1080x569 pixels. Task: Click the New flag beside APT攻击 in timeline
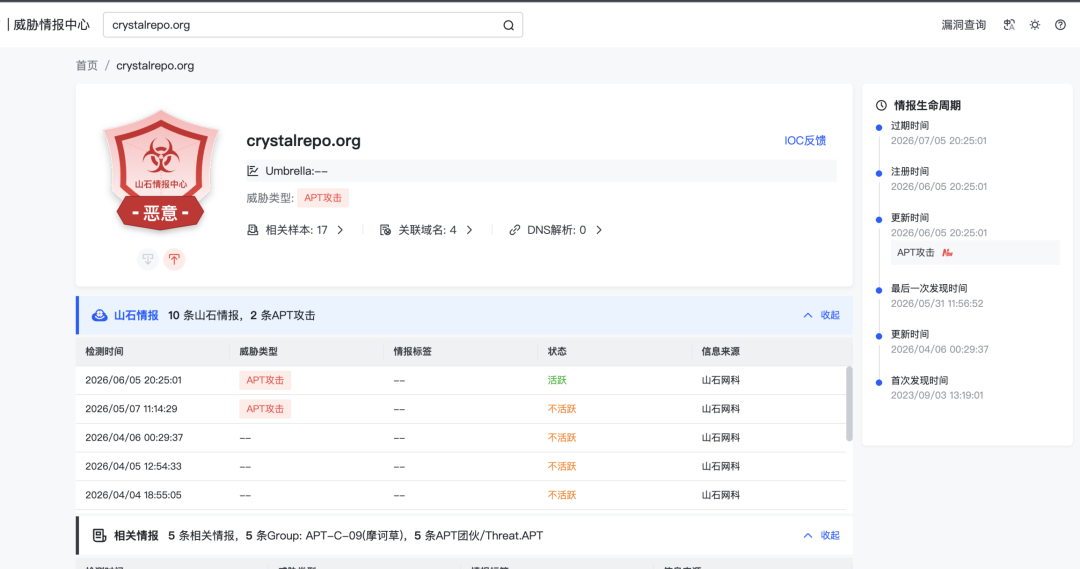pyautogui.click(x=948, y=253)
